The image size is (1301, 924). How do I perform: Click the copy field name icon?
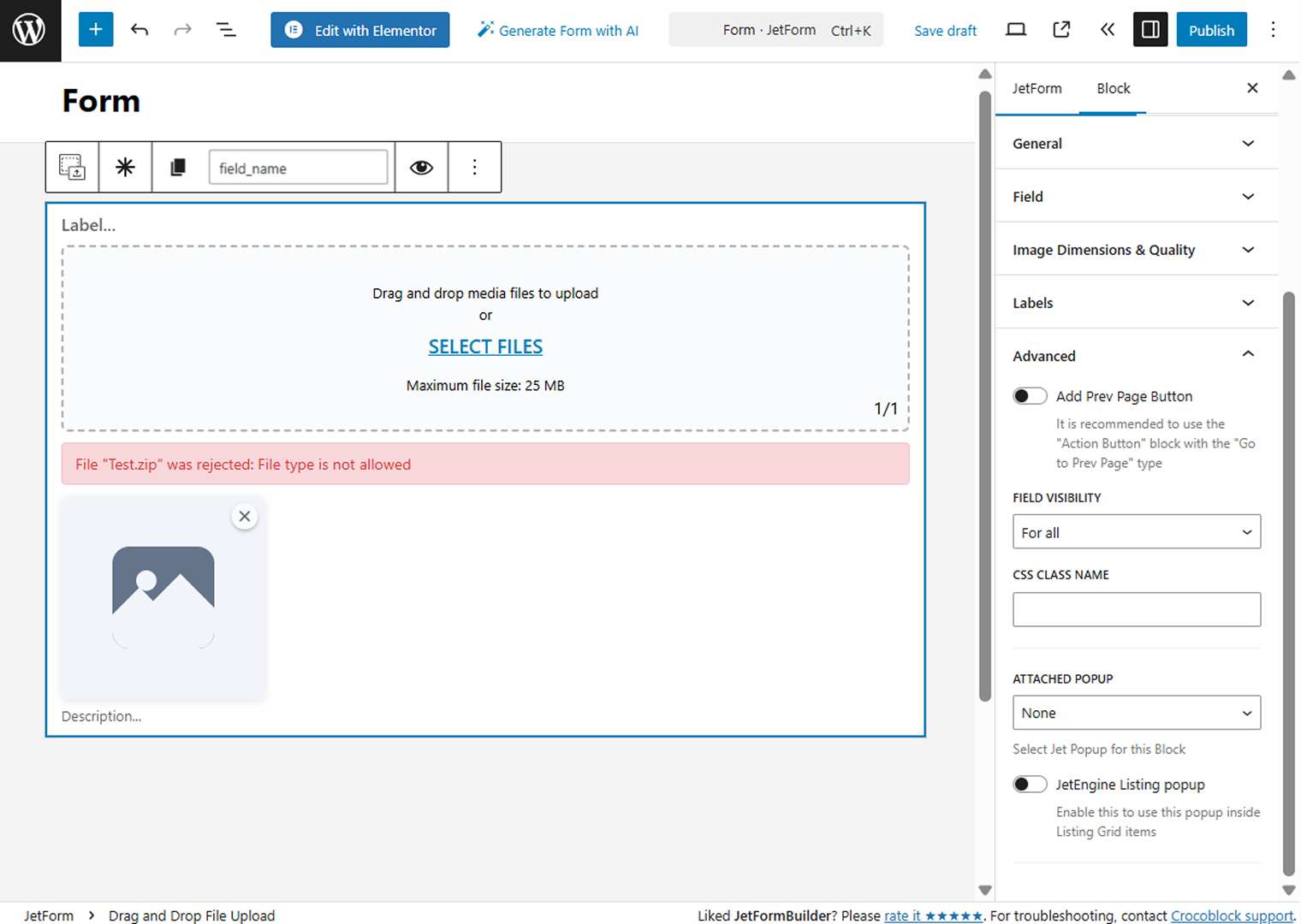pos(178,167)
